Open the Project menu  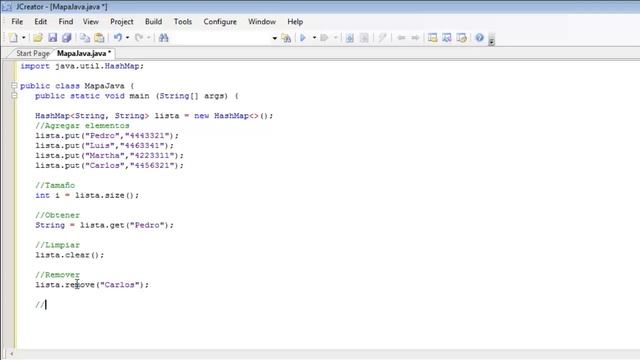(x=122, y=22)
